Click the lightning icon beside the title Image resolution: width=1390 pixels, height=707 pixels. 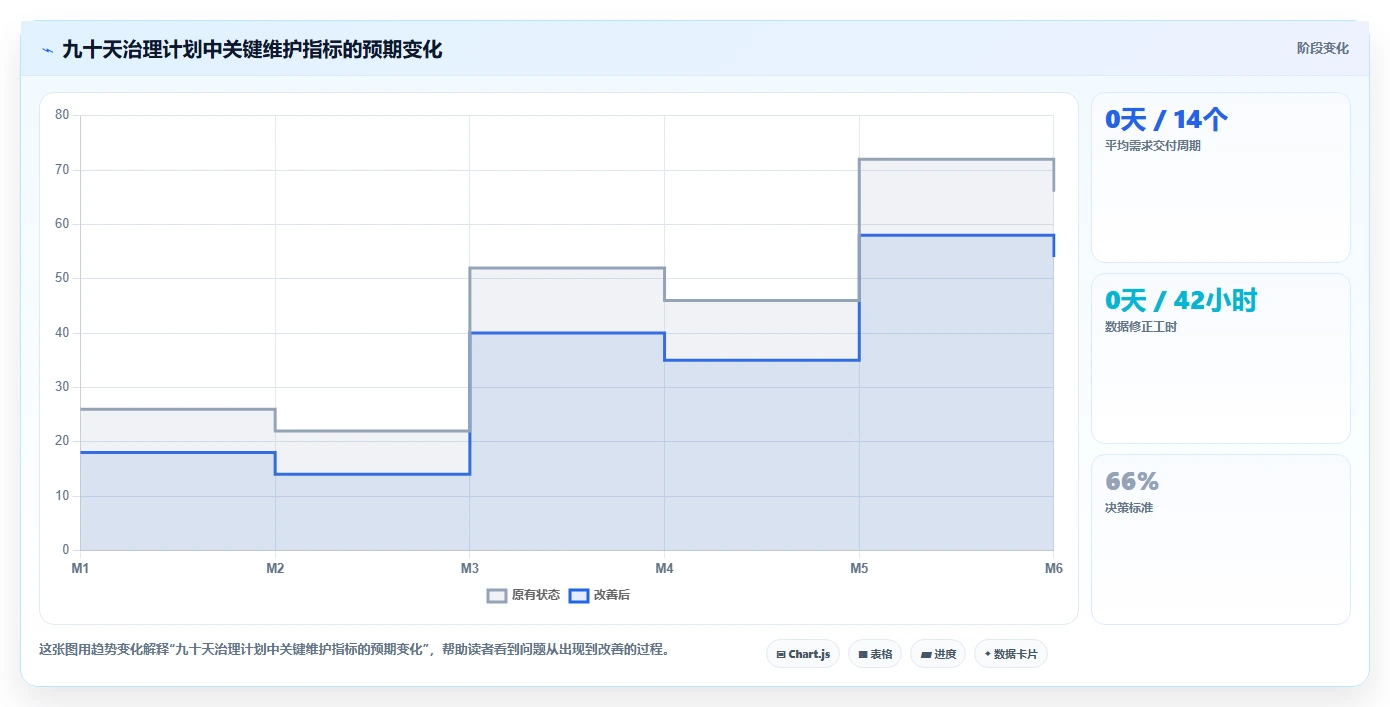(47, 49)
